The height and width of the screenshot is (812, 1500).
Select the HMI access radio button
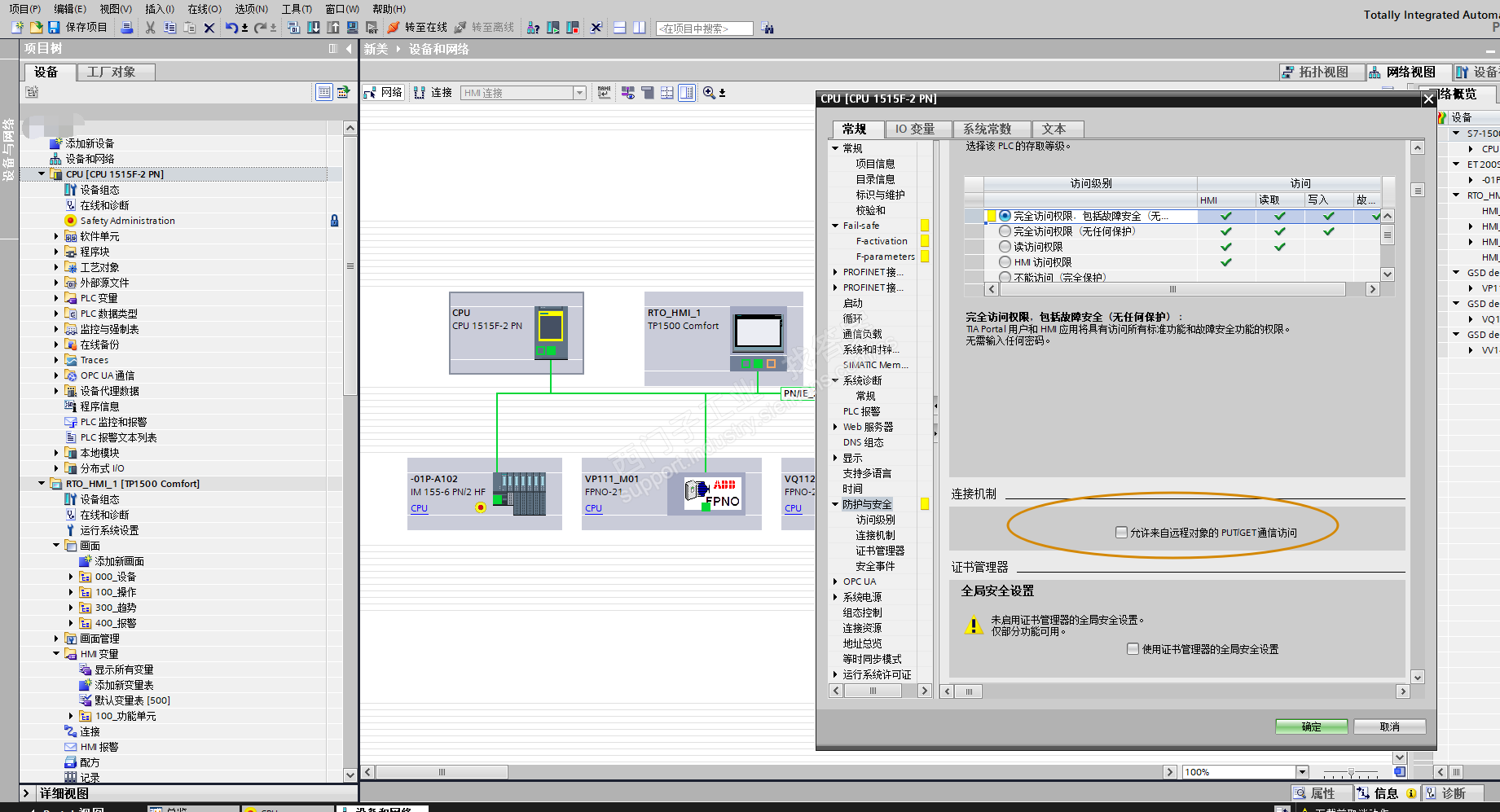[1005, 262]
